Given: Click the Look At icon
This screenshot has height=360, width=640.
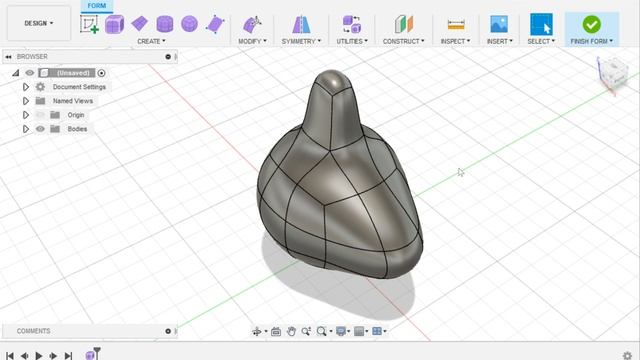Looking at the screenshot, I should point(276,331).
